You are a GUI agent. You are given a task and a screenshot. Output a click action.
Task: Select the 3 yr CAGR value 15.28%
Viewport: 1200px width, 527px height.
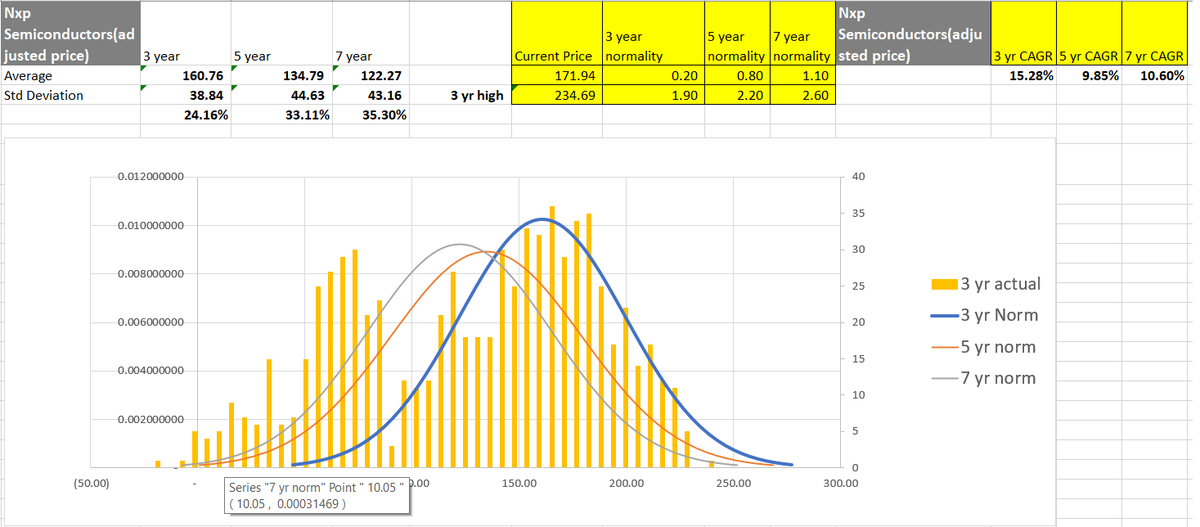[x=1023, y=76]
